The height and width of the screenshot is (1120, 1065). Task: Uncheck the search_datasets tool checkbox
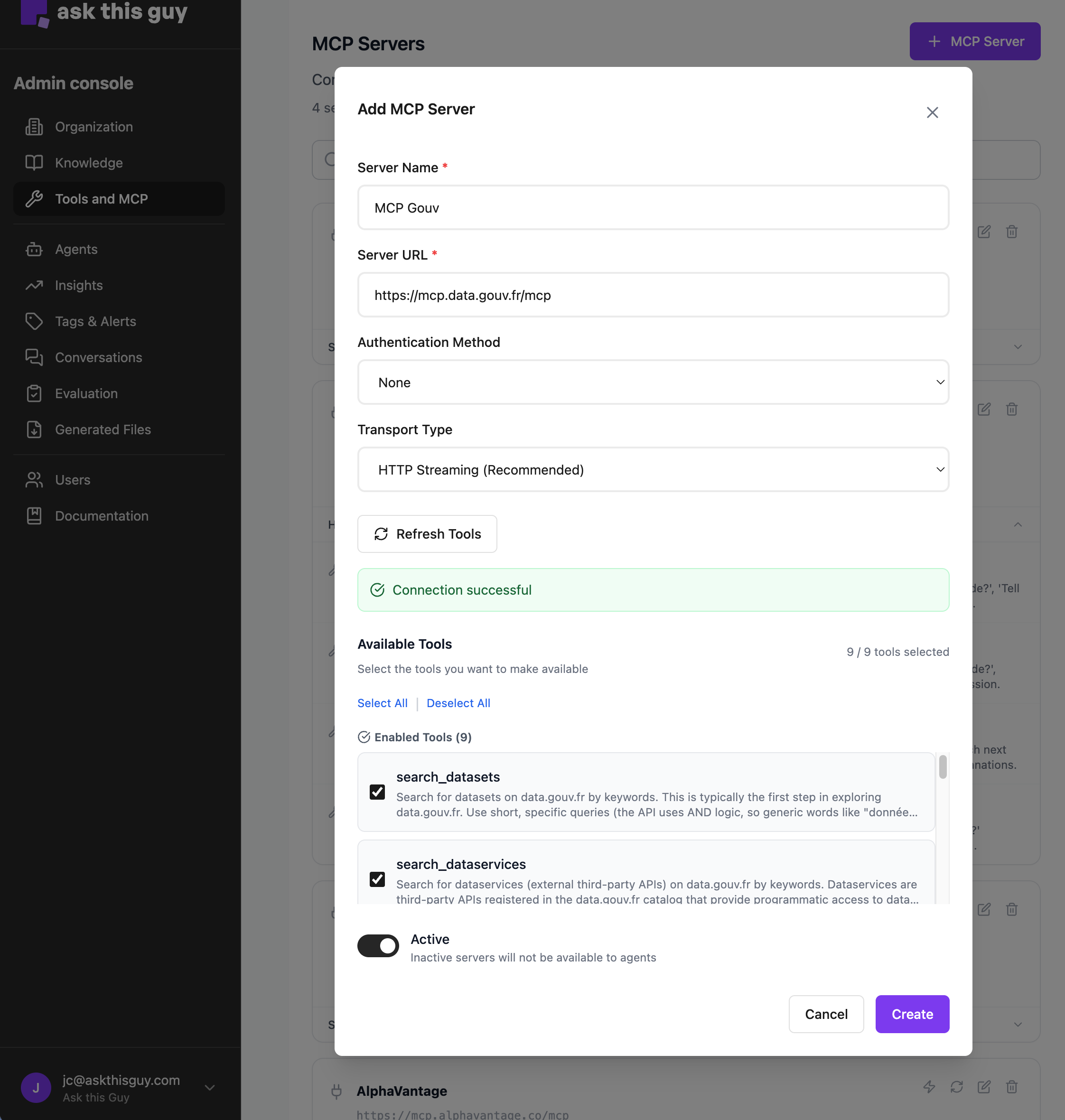pos(377,792)
